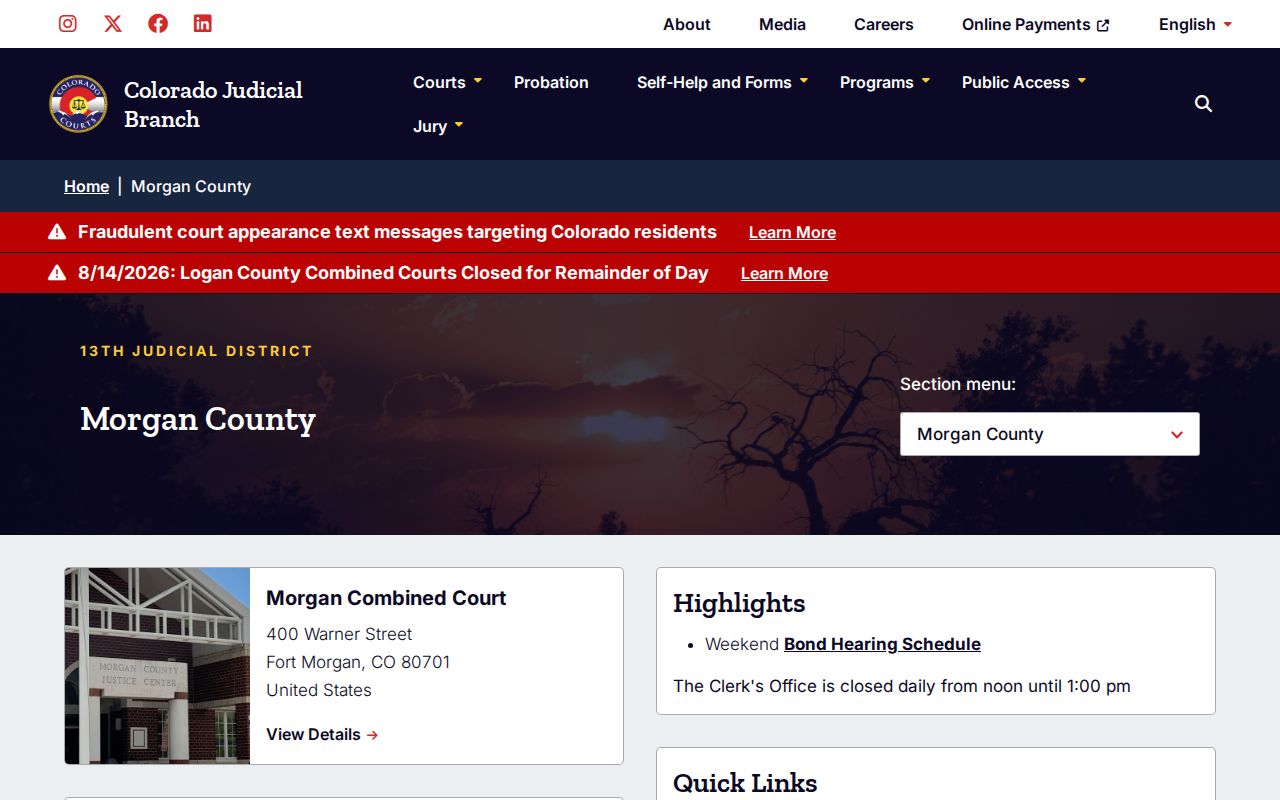Click the arrow icon next to View Details
The image size is (1280, 800).
tap(372, 735)
